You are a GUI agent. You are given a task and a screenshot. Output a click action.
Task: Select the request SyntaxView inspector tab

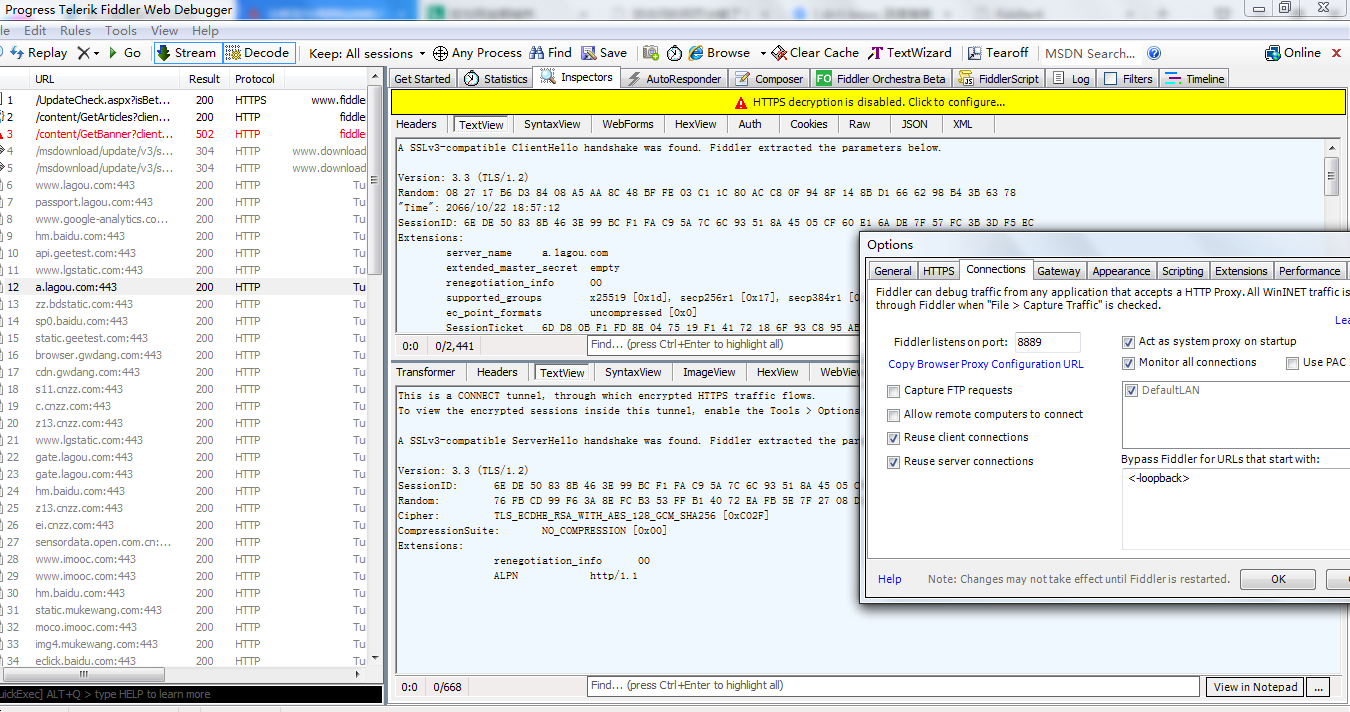(551, 124)
